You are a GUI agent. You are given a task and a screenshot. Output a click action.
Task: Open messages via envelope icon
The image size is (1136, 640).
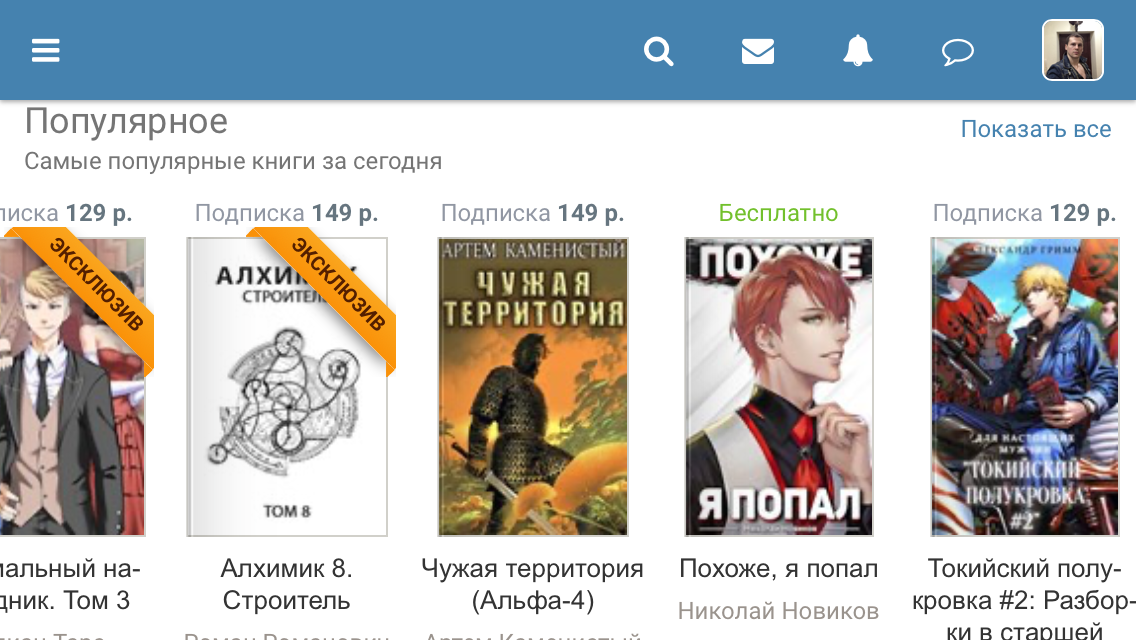(758, 51)
